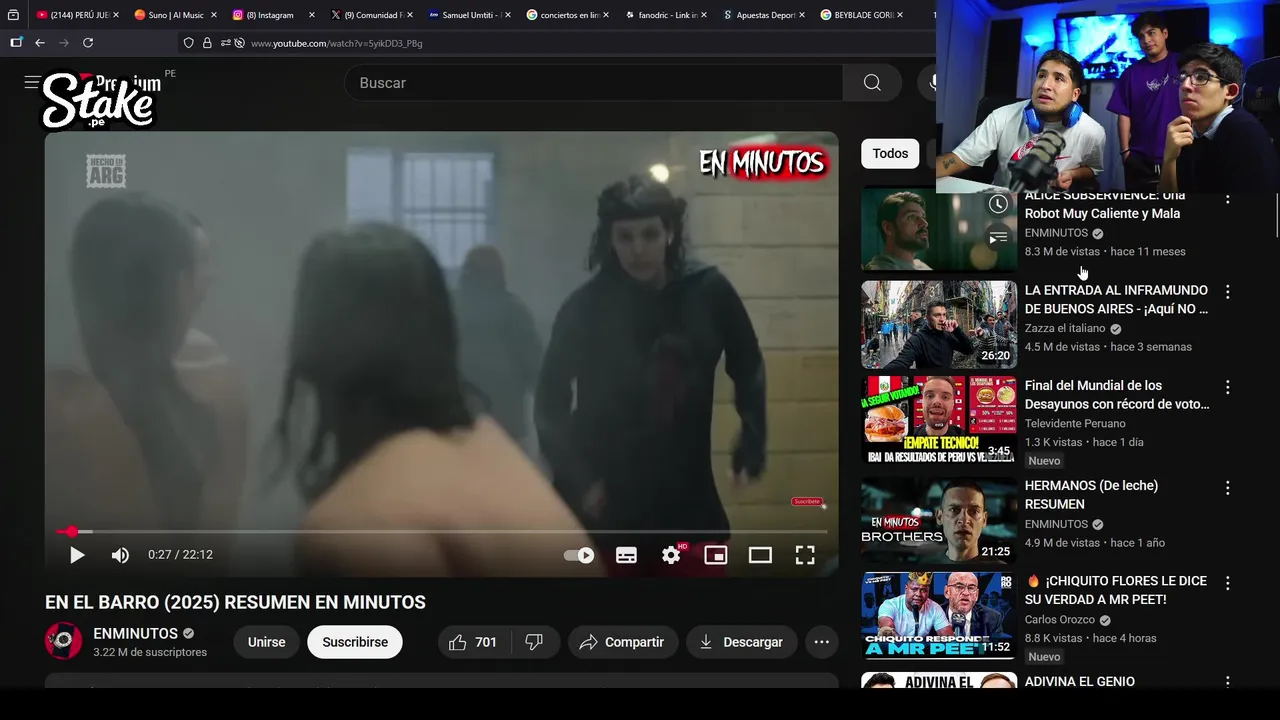Image resolution: width=1280 pixels, height=720 pixels.
Task: Switch to the X Comunidad tab
Action: 371,15
